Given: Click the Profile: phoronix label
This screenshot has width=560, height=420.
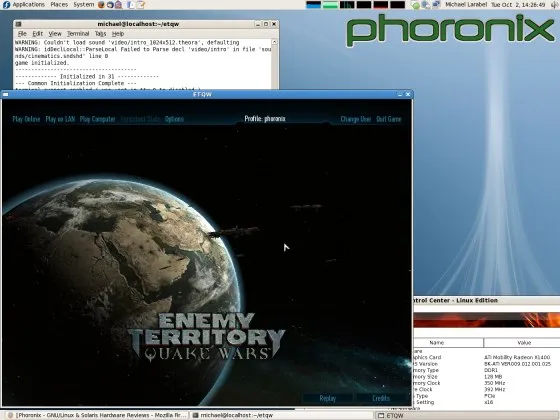Looking at the screenshot, I should coord(265,119).
